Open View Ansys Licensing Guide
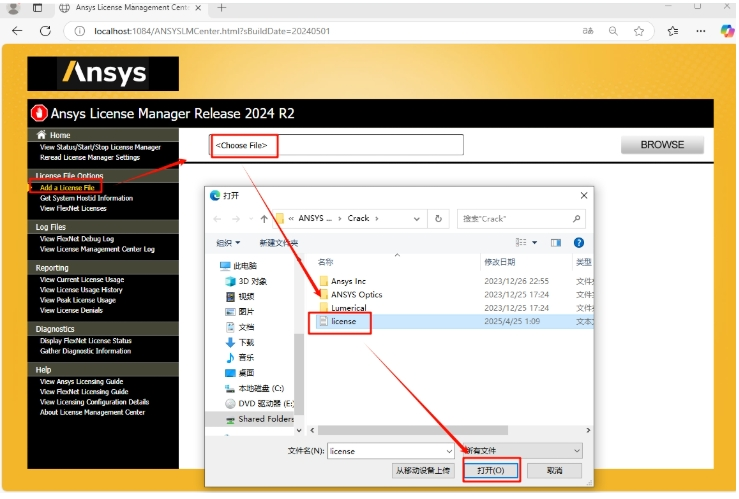Screen dimensions: 739x499 click(82, 382)
